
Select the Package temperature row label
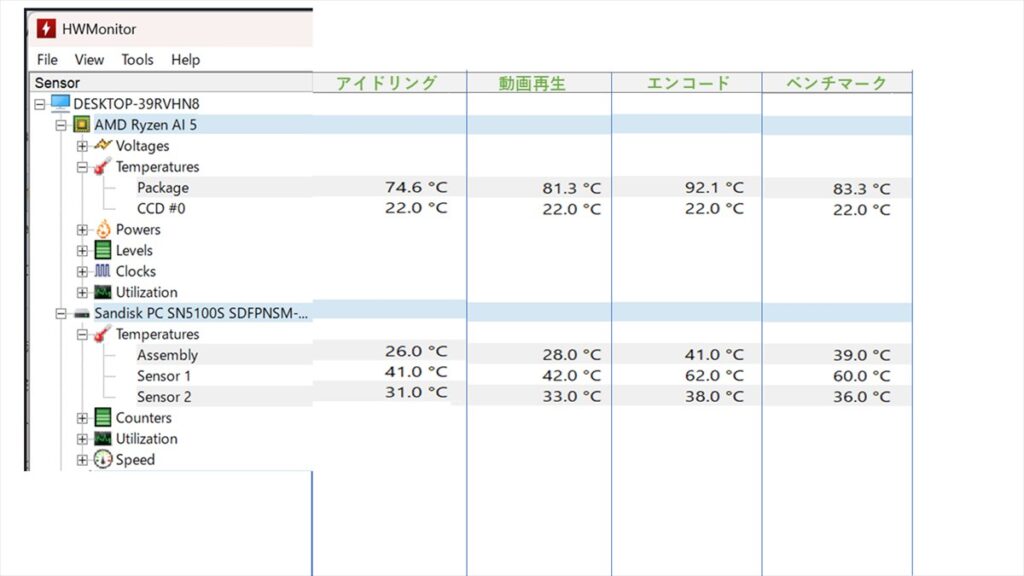click(x=163, y=187)
